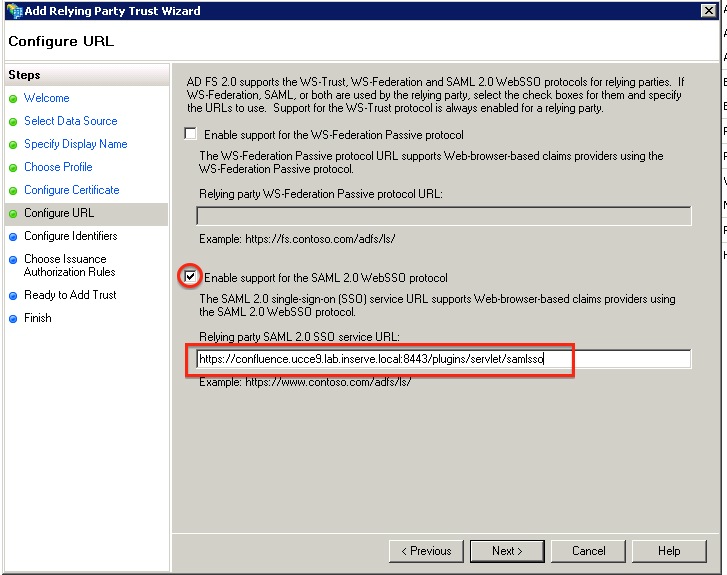Jump to Specify Display Name step
The width and height of the screenshot is (727, 575).
pyautogui.click(x=76, y=144)
